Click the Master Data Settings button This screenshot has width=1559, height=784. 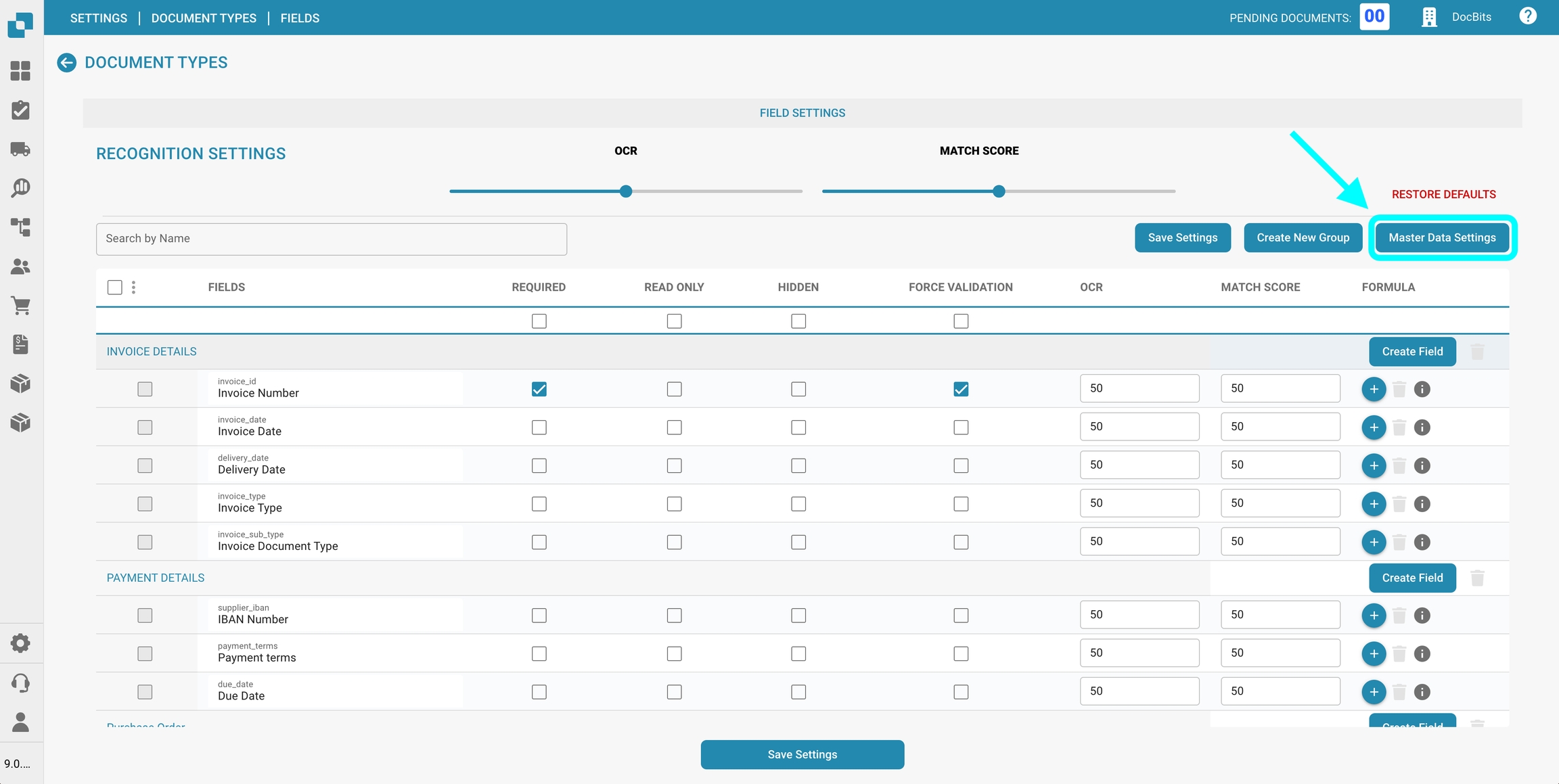click(1442, 237)
